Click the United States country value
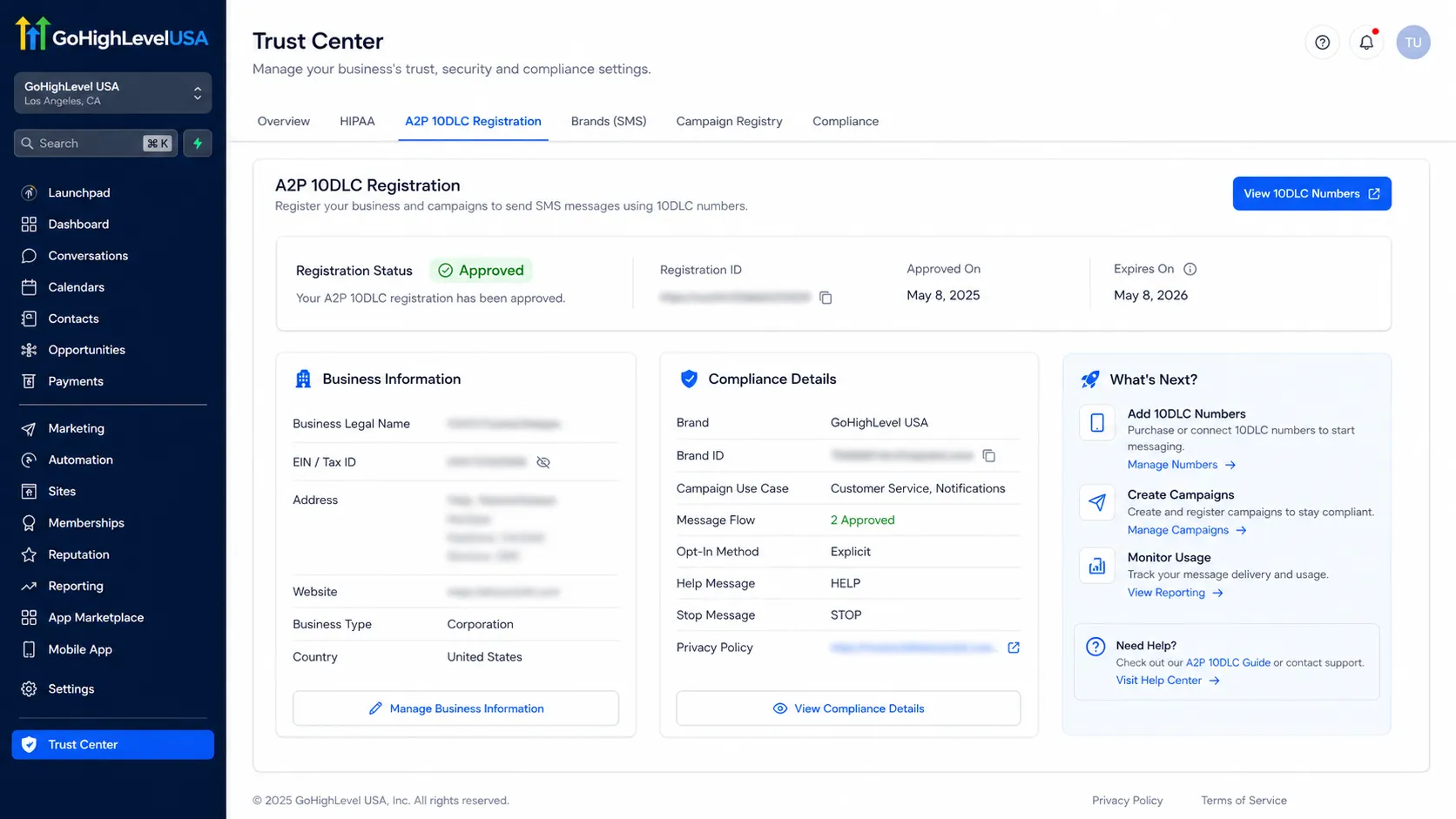This screenshot has height=819, width=1456. coord(484,657)
